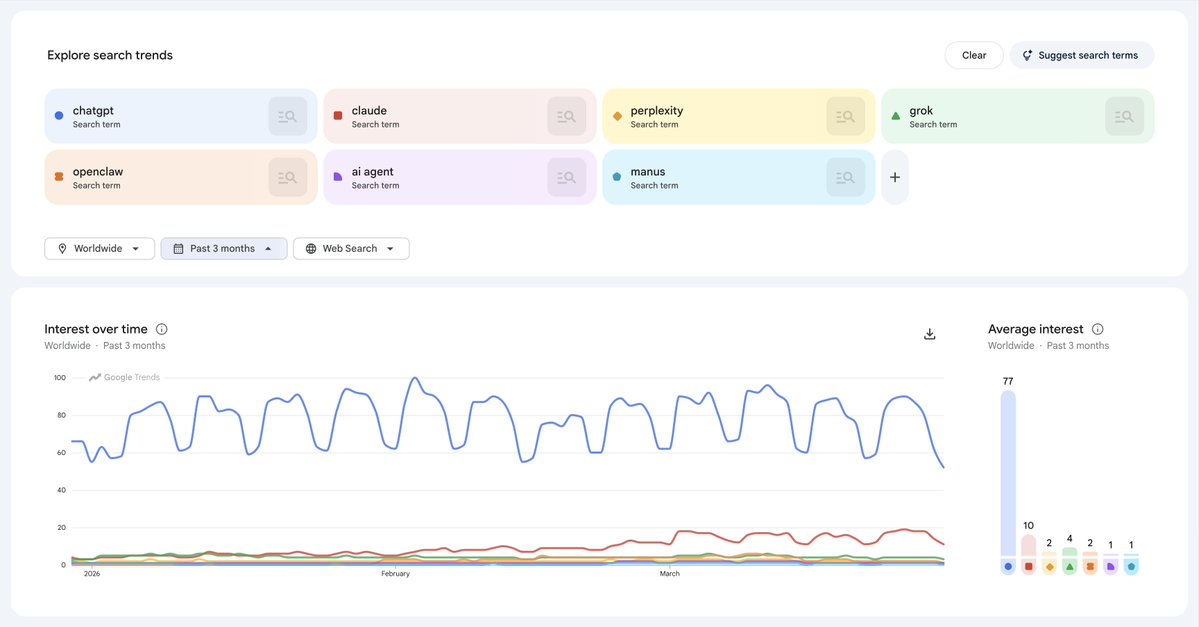Show info for Interest over time
The image size is (1199, 627).
click(x=161, y=329)
